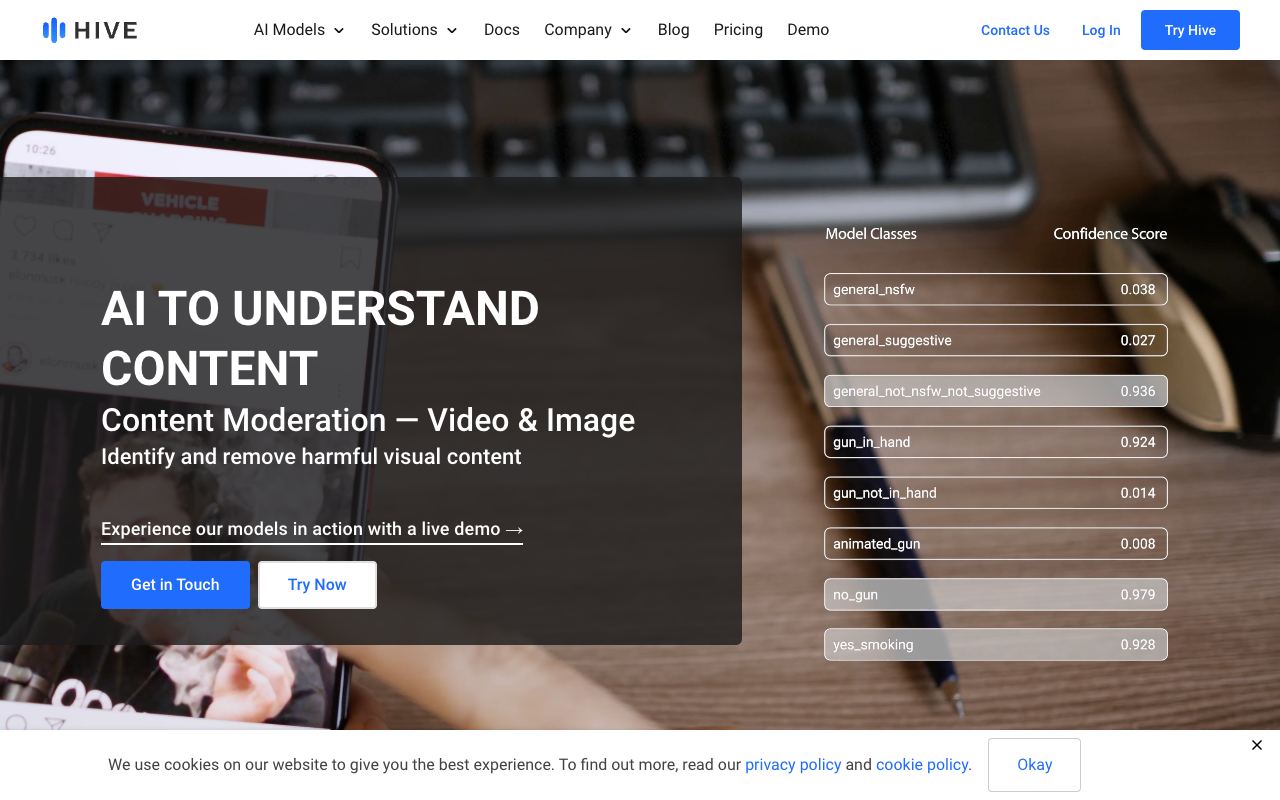The height and width of the screenshot is (800, 1280).
Task: Click the Hive logo in the header
Action: click(90, 30)
